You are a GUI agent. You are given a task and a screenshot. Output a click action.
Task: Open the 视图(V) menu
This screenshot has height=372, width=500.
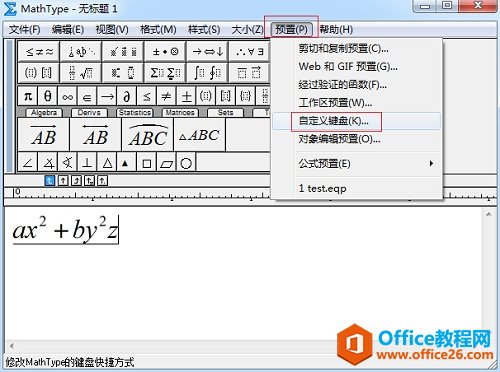click(112, 30)
